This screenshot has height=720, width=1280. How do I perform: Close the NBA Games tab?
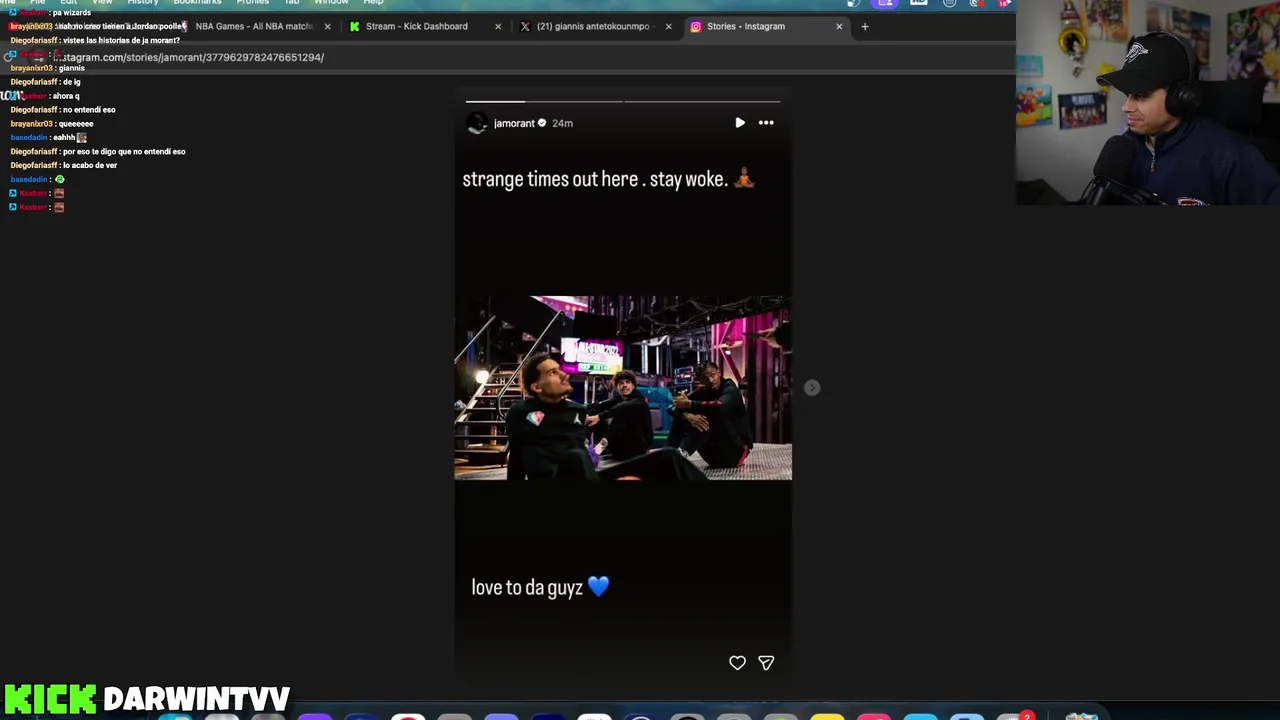pyautogui.click(x=327, y=26)
